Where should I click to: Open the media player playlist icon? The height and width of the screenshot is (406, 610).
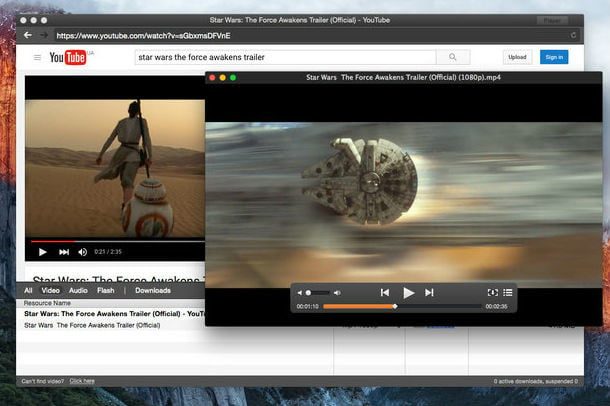pyautogui.click(x=508, y=292)
